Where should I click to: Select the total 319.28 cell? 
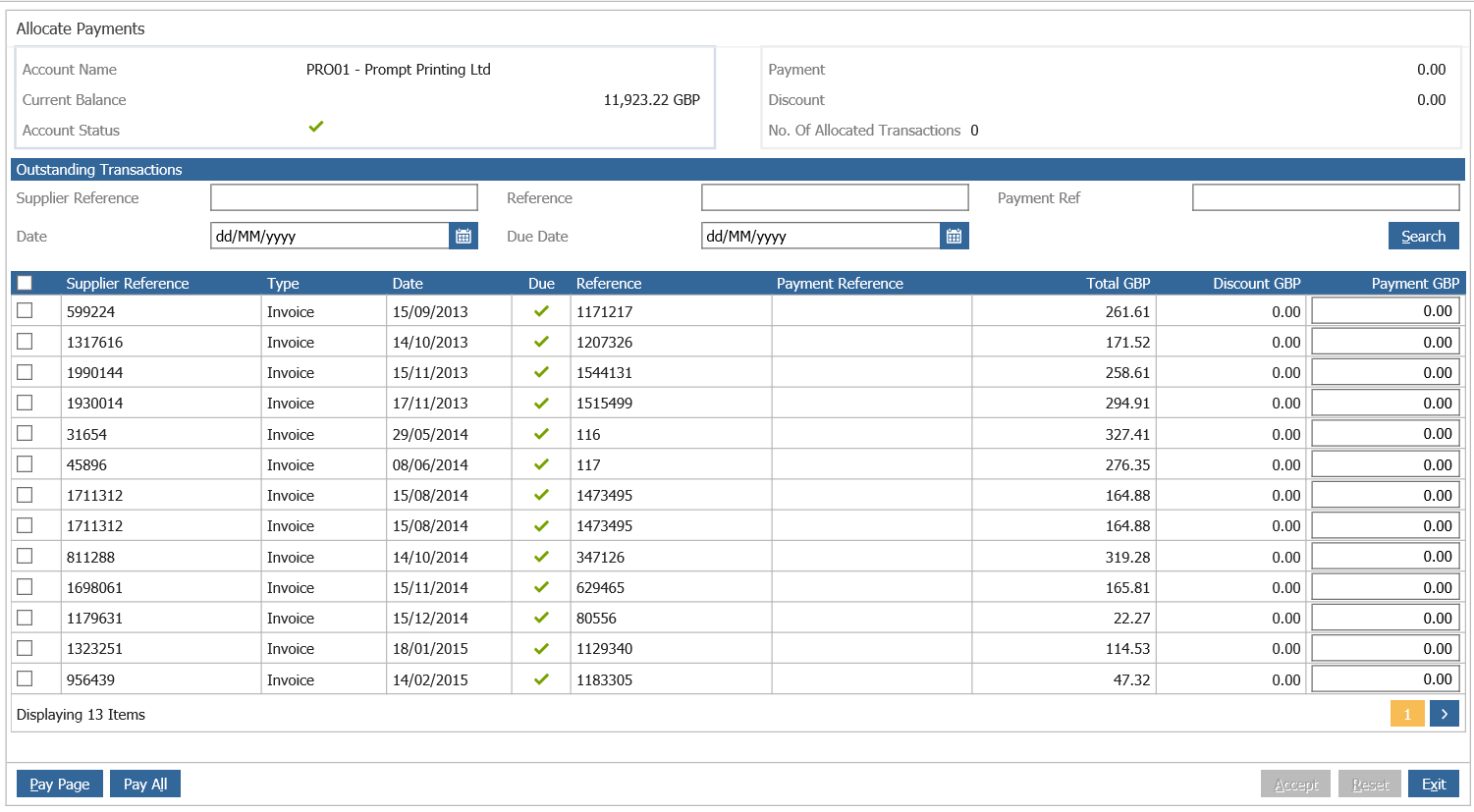click(1064, 557)
